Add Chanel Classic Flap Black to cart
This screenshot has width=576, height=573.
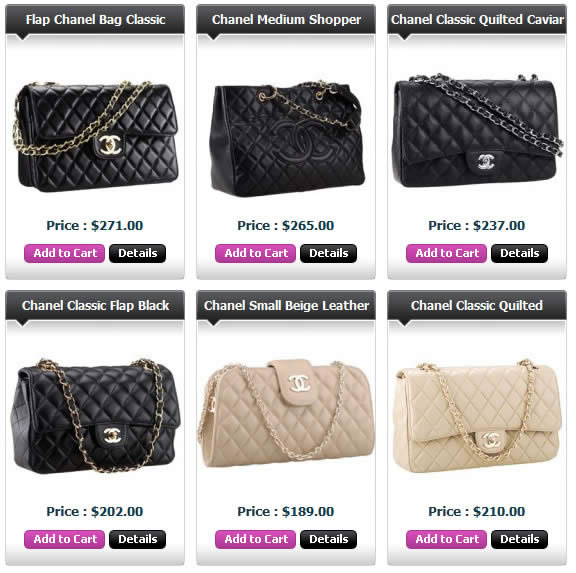[64, 539]
